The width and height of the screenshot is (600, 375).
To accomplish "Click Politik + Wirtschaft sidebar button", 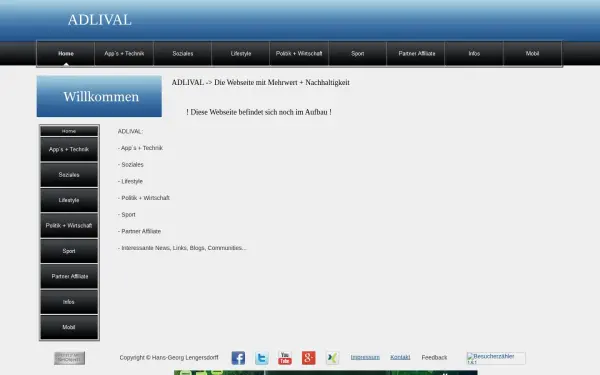I will click(x=69, y=226).
